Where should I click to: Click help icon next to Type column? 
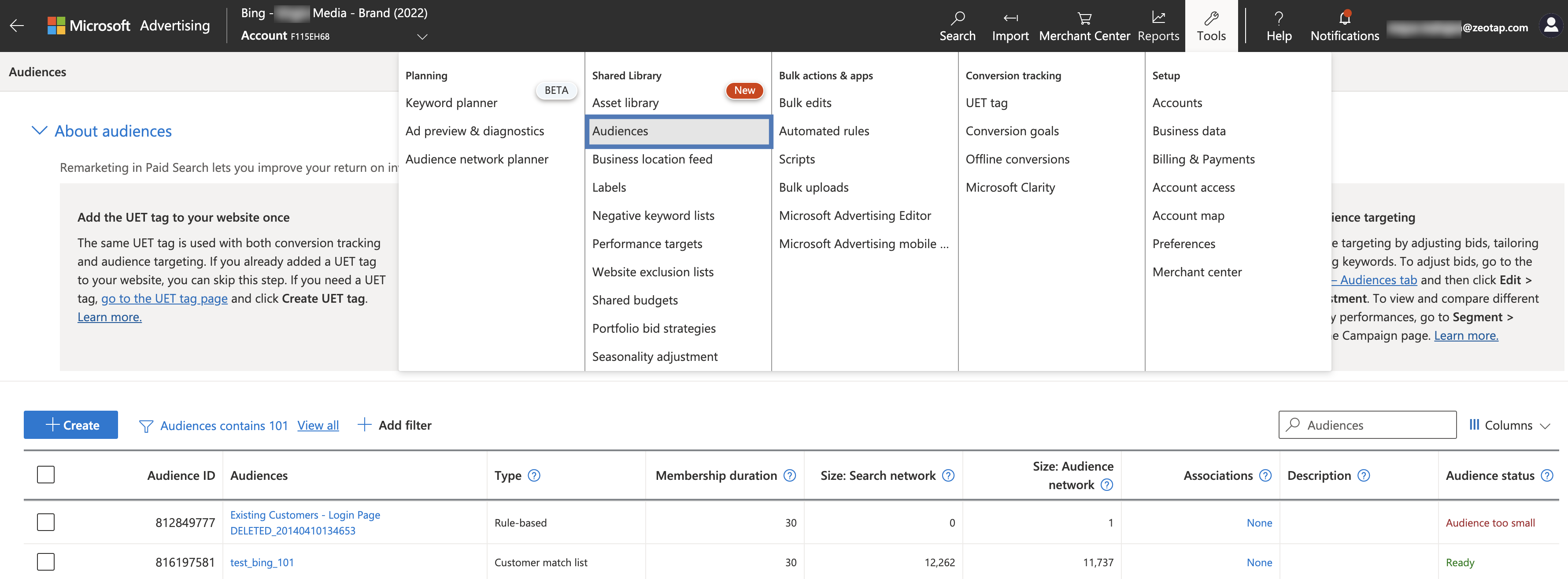pyautogui.click(x=534, y=475)
